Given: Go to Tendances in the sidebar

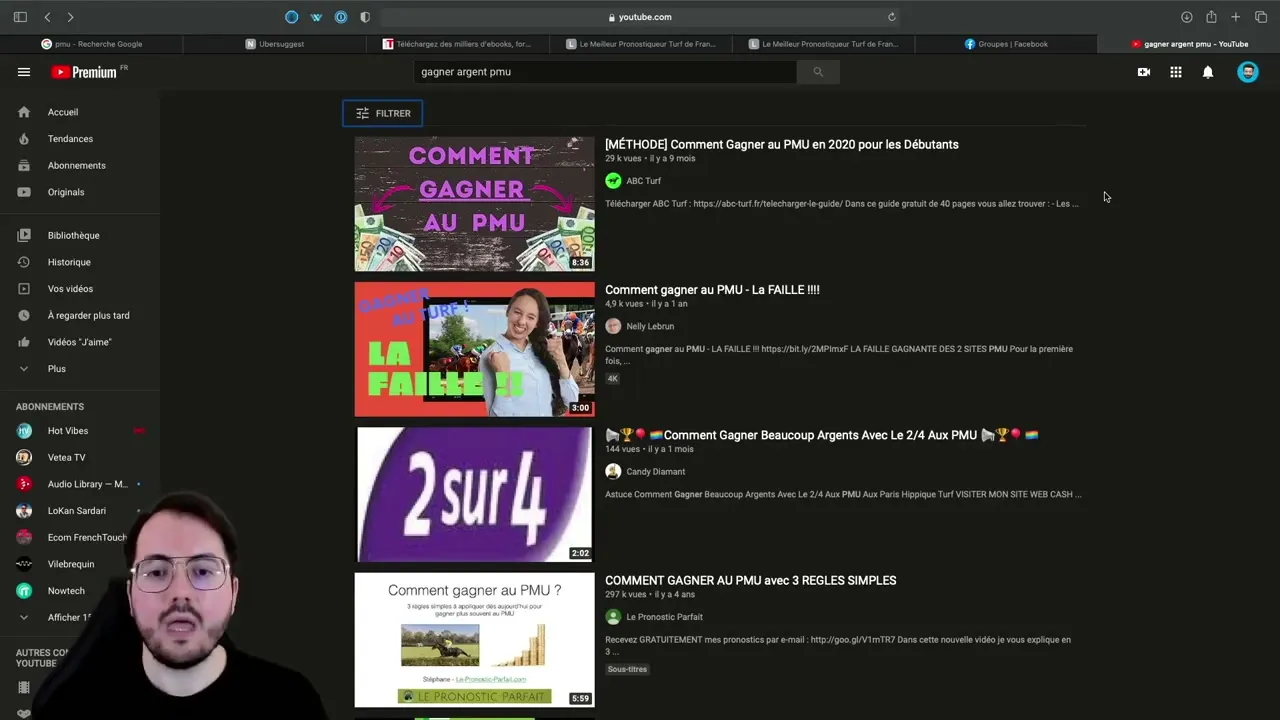Looking at the screenshot, I should point(70,139).
